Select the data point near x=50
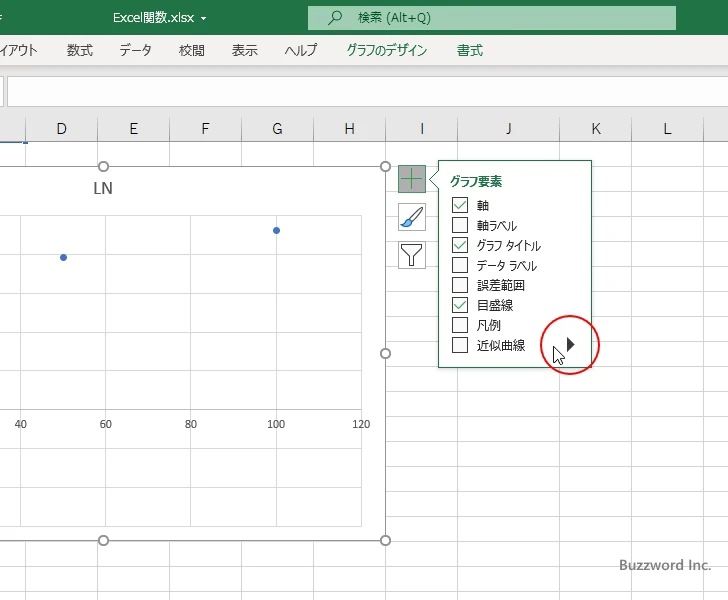 point(64,257)
